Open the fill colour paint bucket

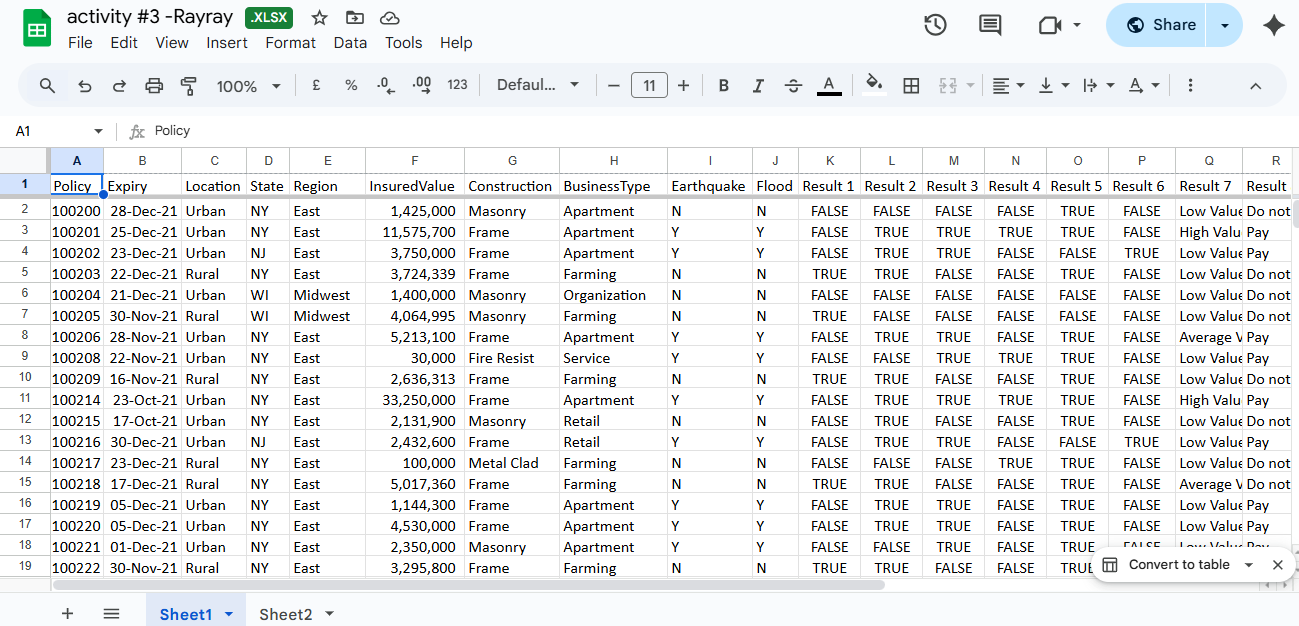point(874,85)
